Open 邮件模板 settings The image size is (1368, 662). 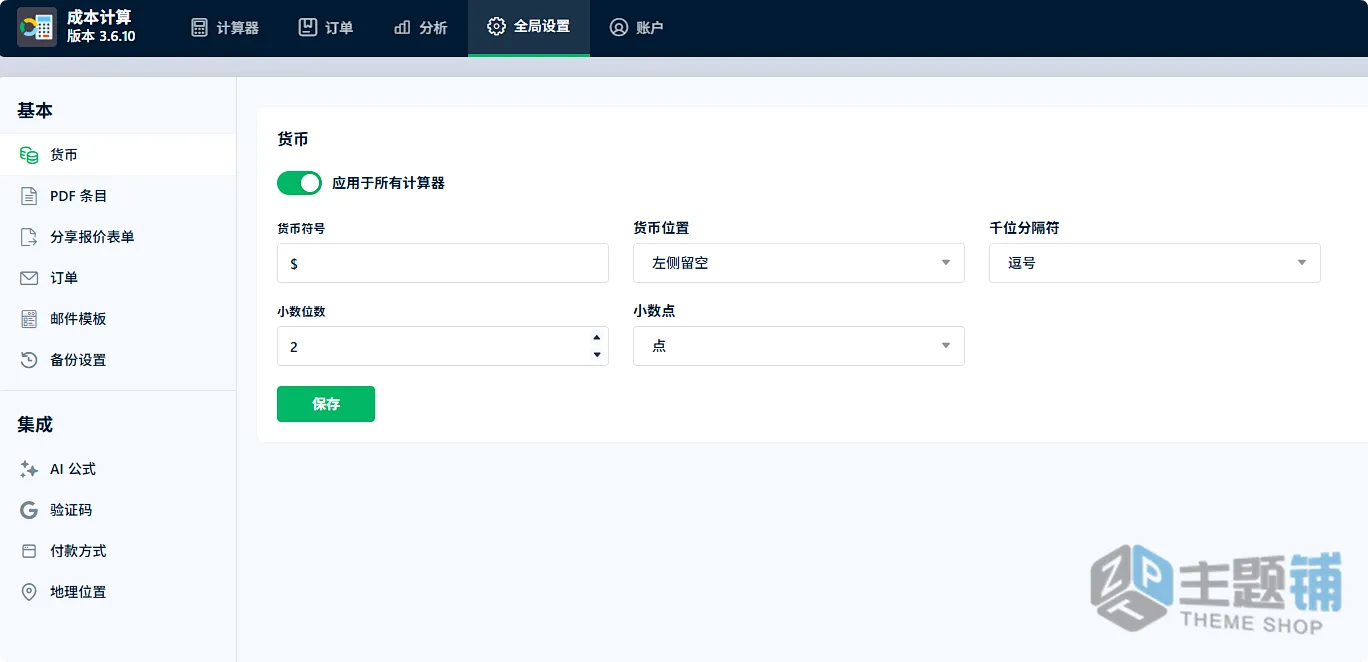pos(118,319)
